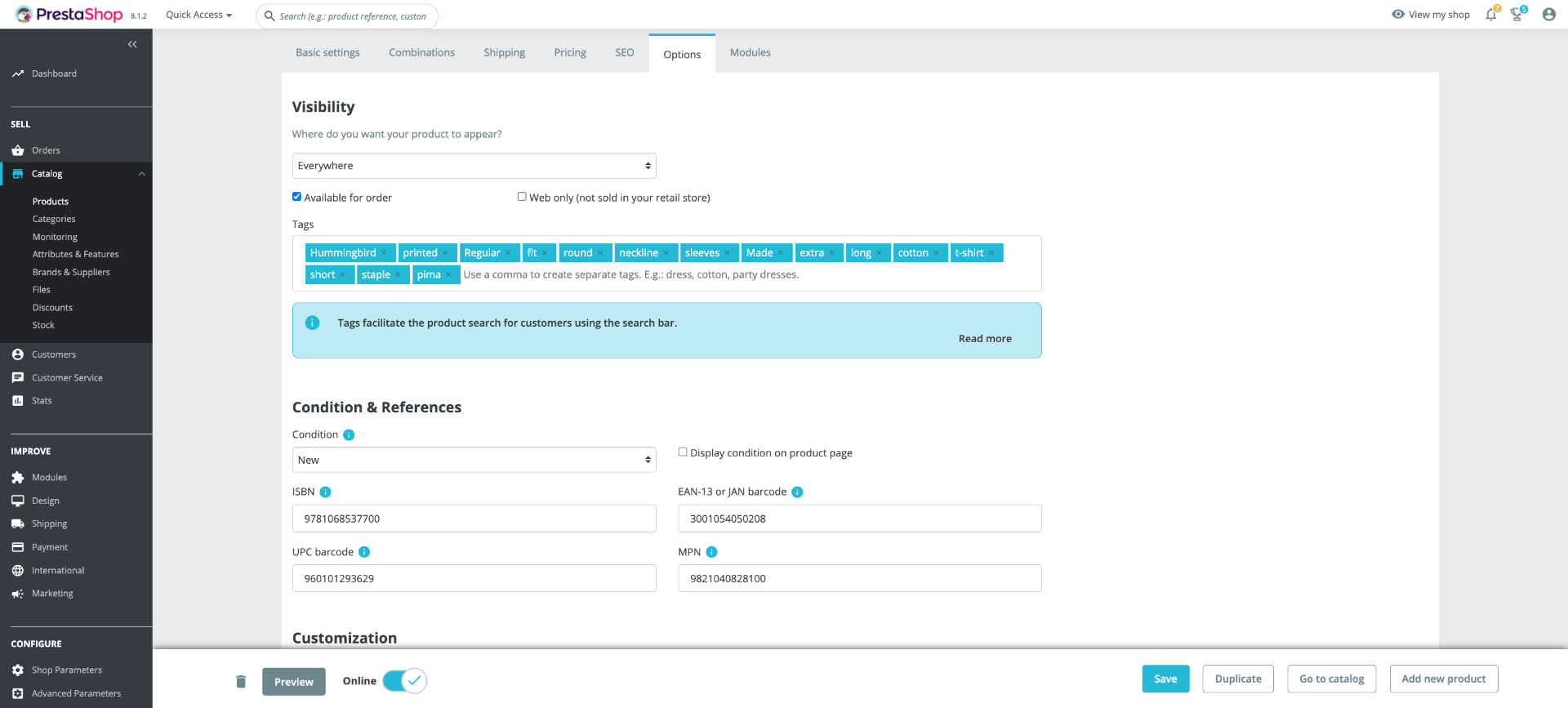Viewport: 1568px width, 708px height.
Task: Switch to Shipping tab
Action: click(x=504, y=52)
